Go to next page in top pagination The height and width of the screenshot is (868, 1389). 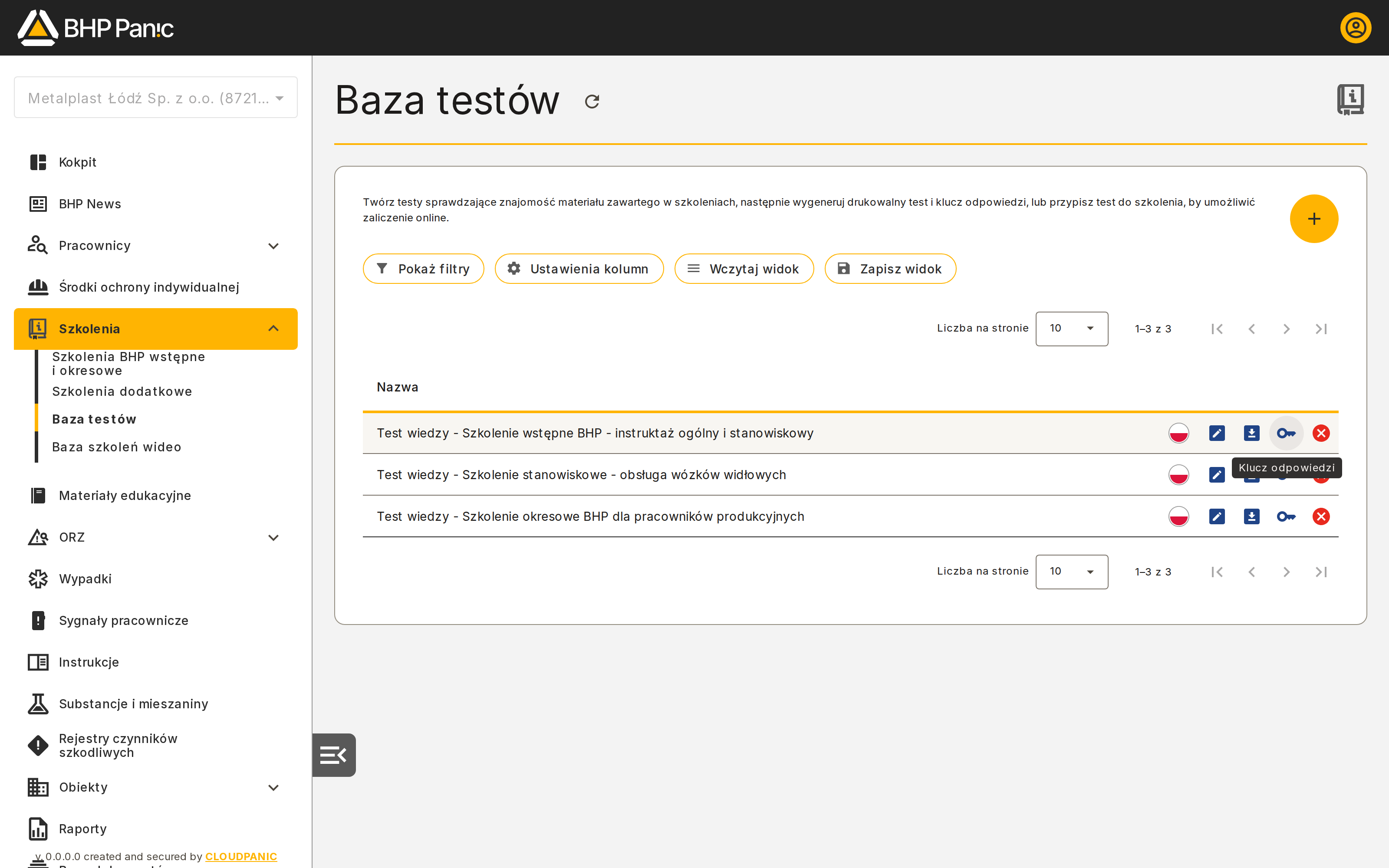(x=1286, y=329)
